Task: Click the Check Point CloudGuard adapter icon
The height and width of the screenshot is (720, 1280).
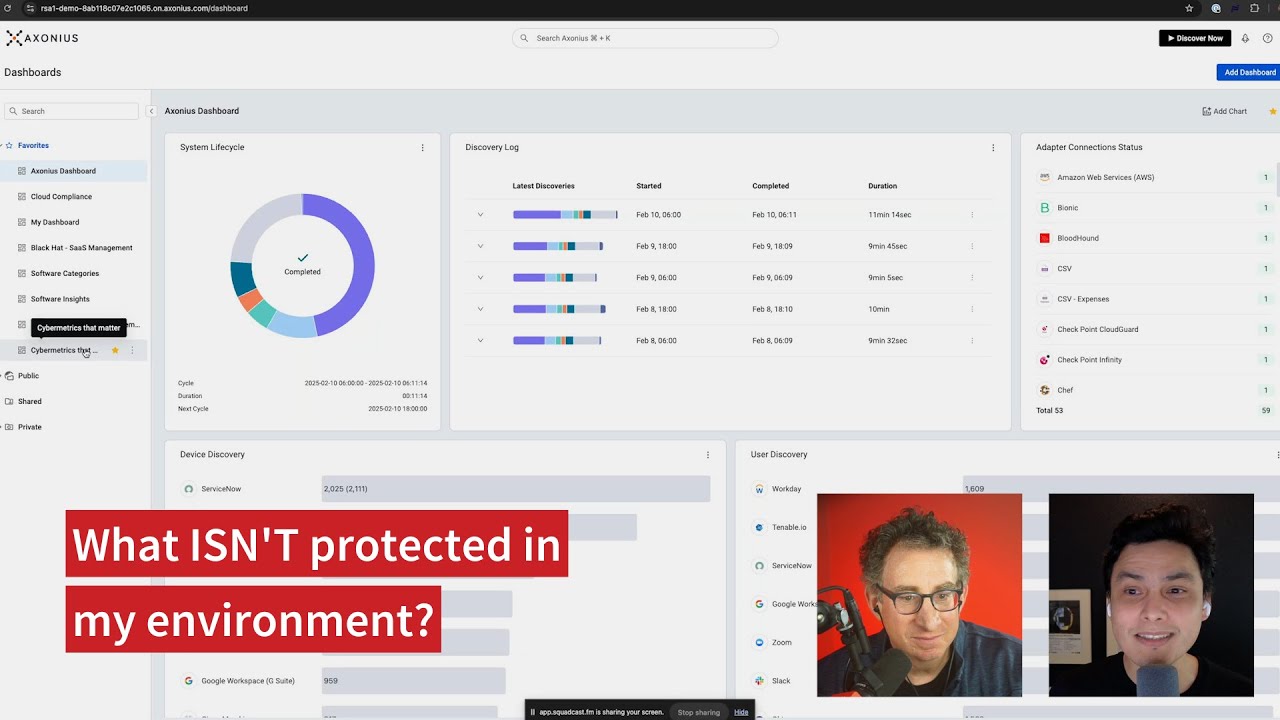Action: 1045,329
